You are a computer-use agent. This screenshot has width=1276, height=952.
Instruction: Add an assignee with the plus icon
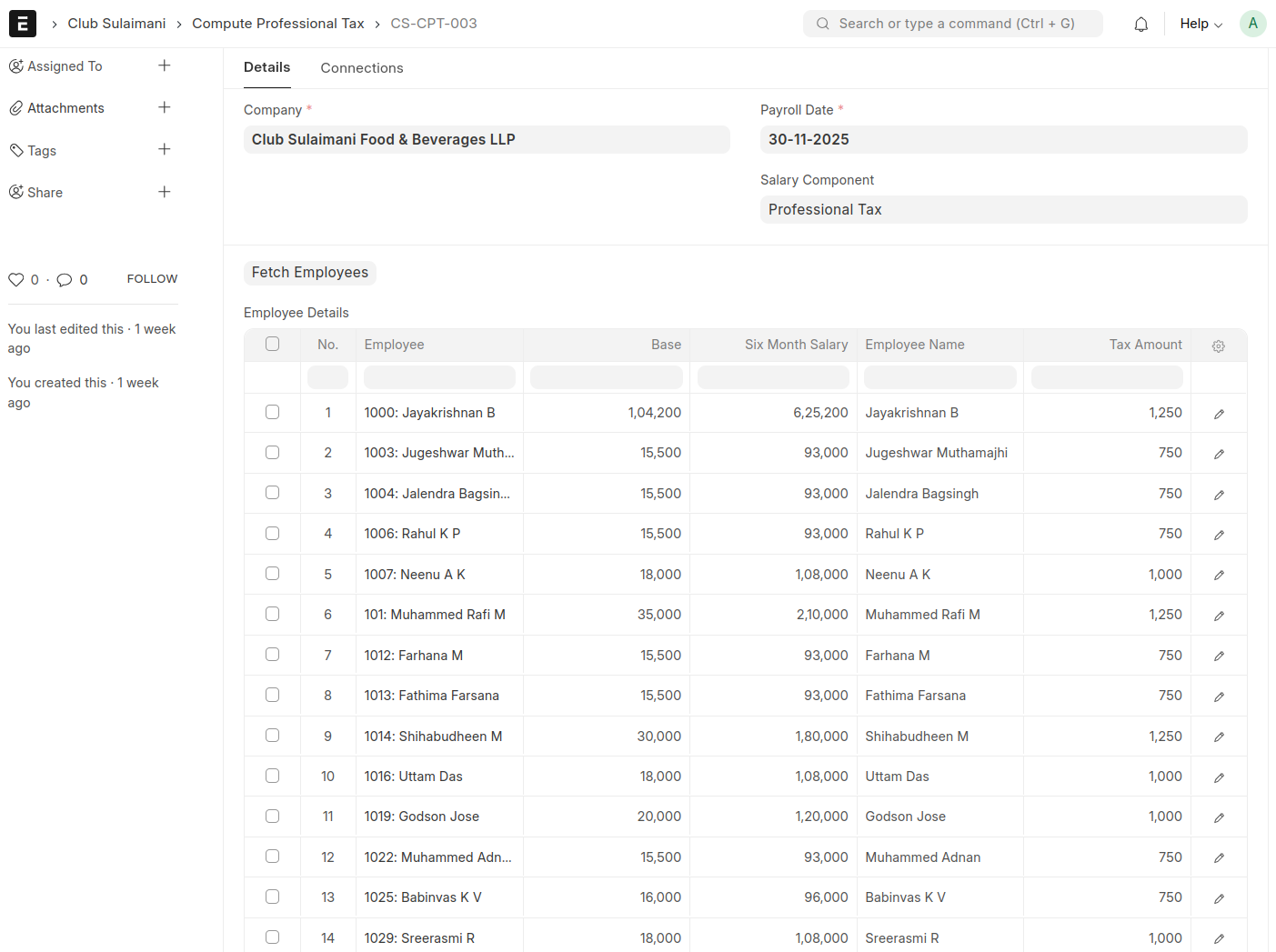coord(165,65)
